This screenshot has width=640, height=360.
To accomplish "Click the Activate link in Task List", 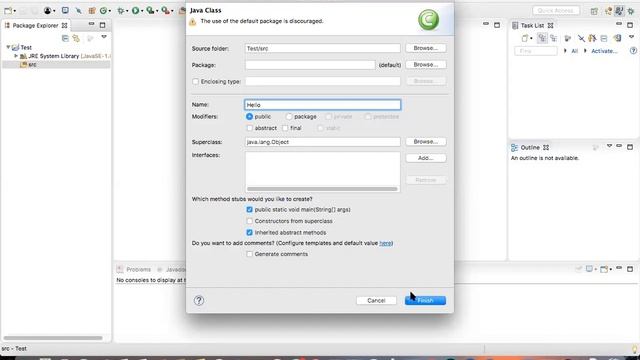I will tap(604, 51).
